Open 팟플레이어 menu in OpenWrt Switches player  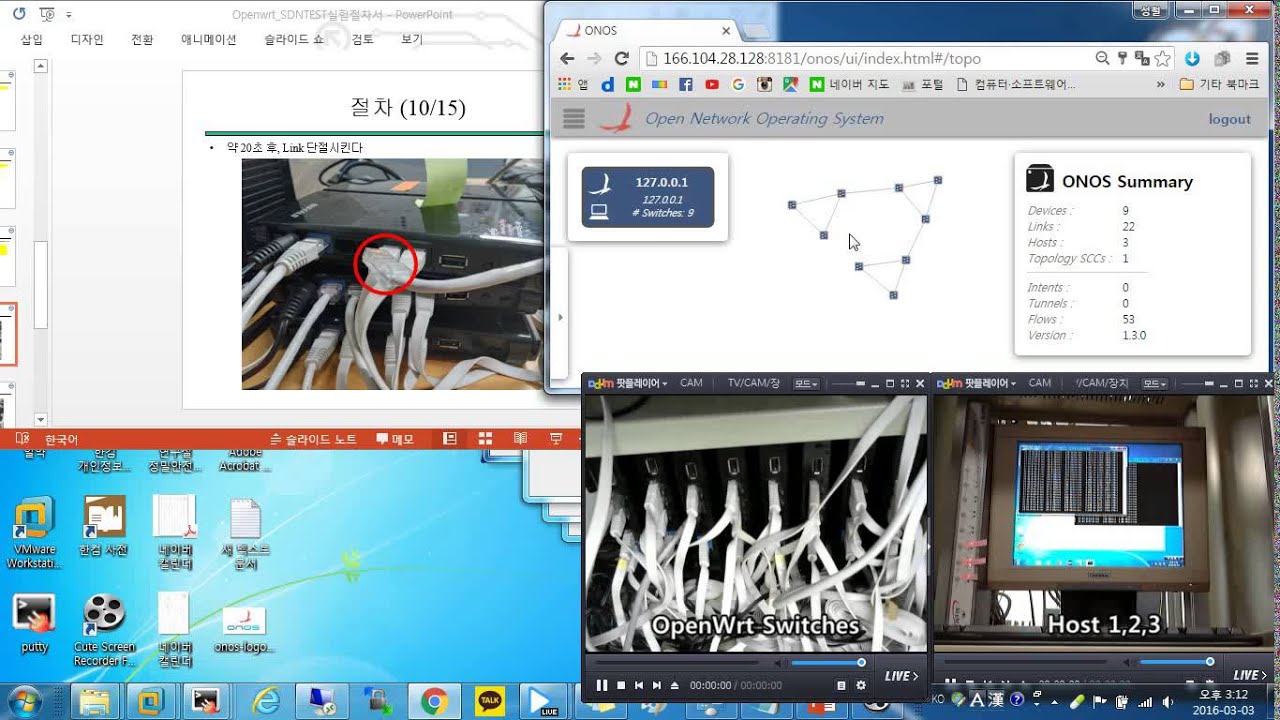(x=628, y=383)
